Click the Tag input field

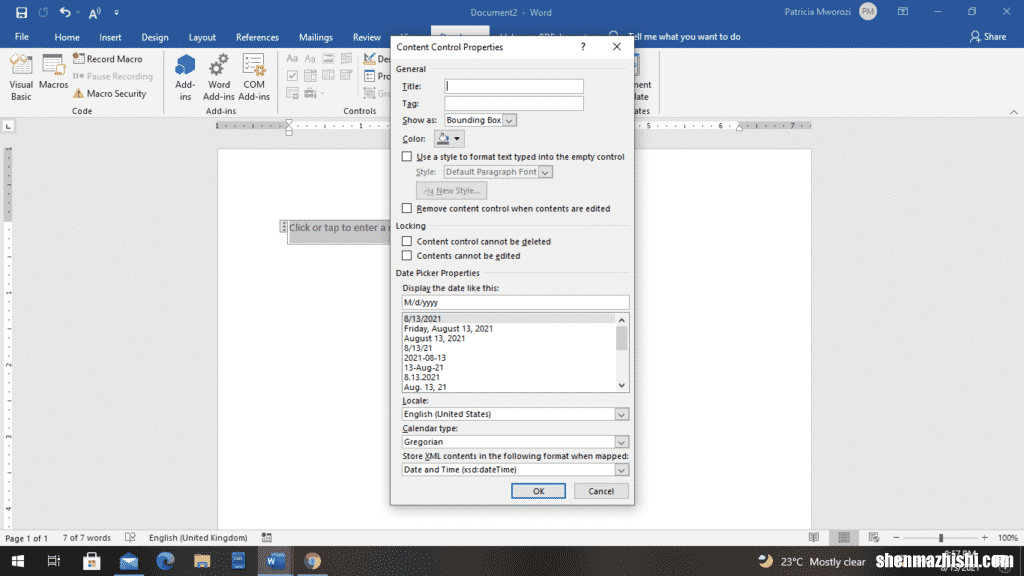tap(514, 103)
